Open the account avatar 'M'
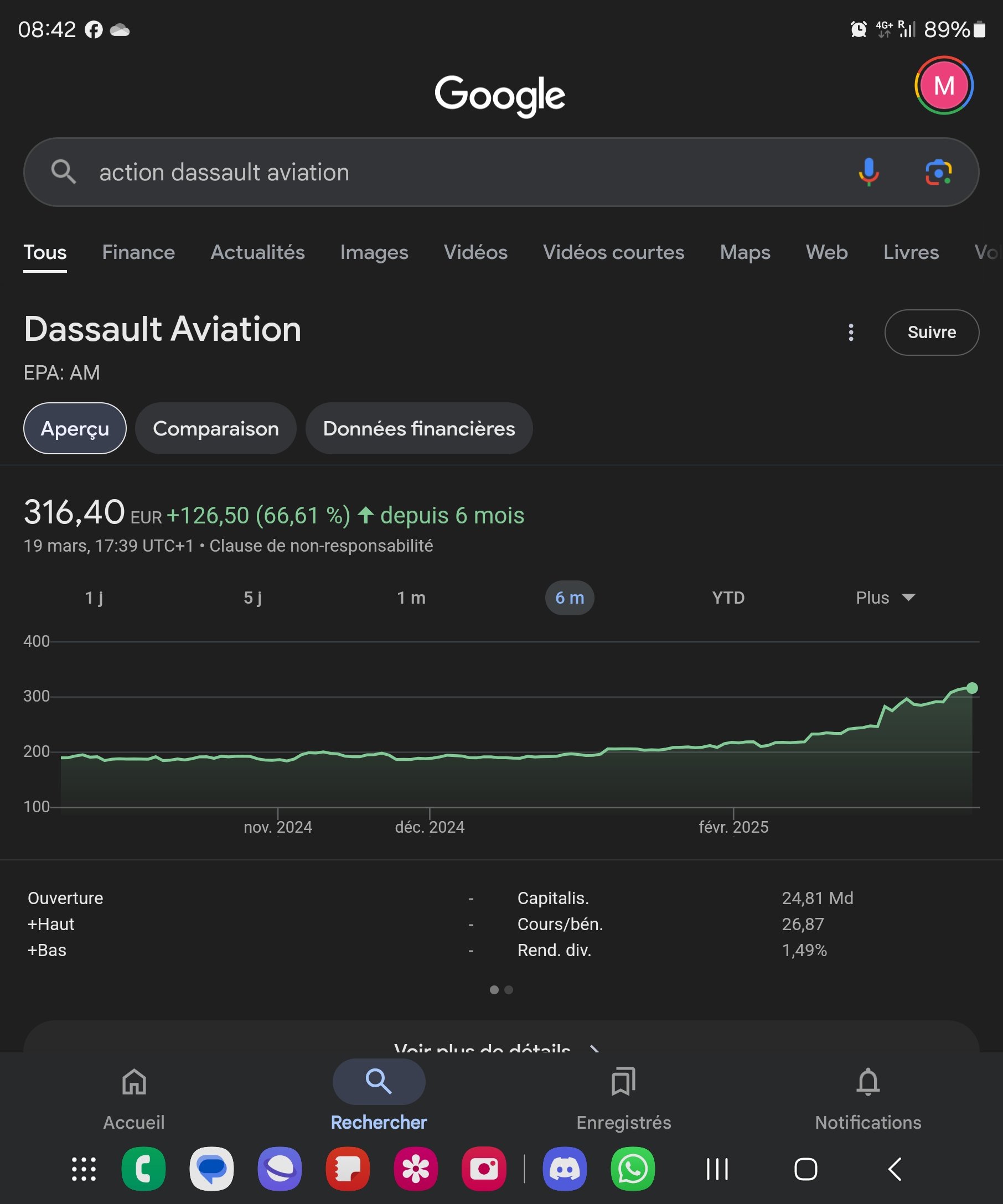The width and height of the screenshot is (1003, 1204). pyautogui.click(x=943, y=85)
